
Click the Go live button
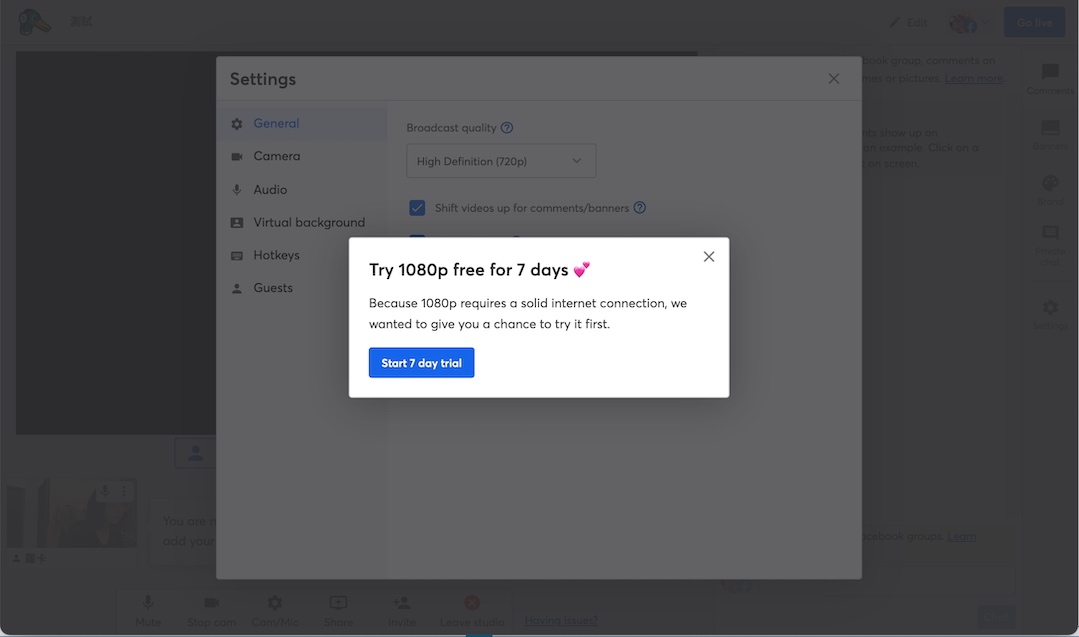click(1034, 22)
